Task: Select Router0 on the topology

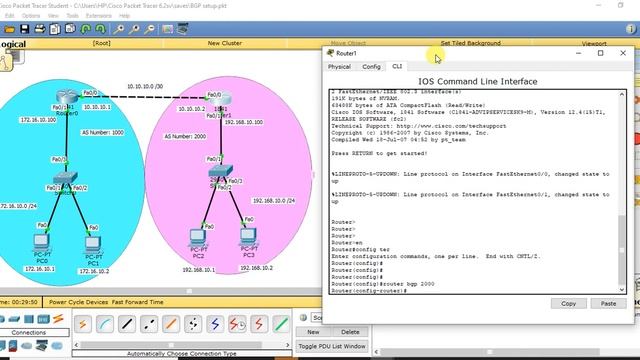Action: [x=67, y=97]
